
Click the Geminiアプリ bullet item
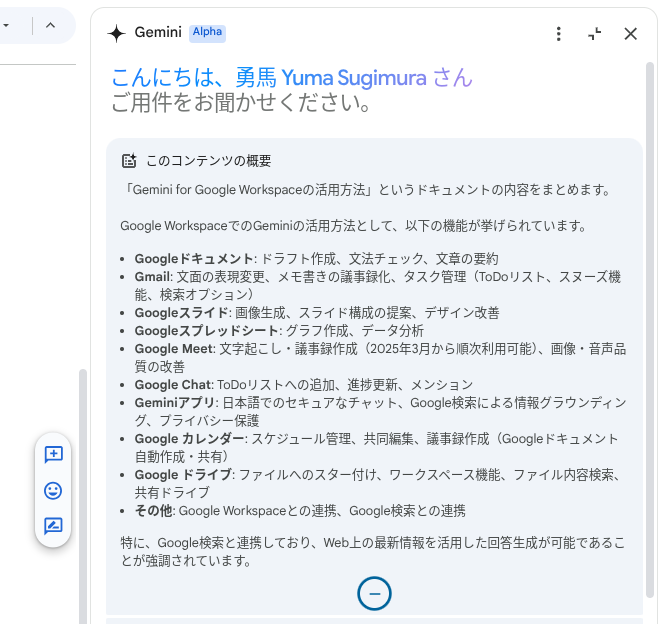tap(380, 412)
